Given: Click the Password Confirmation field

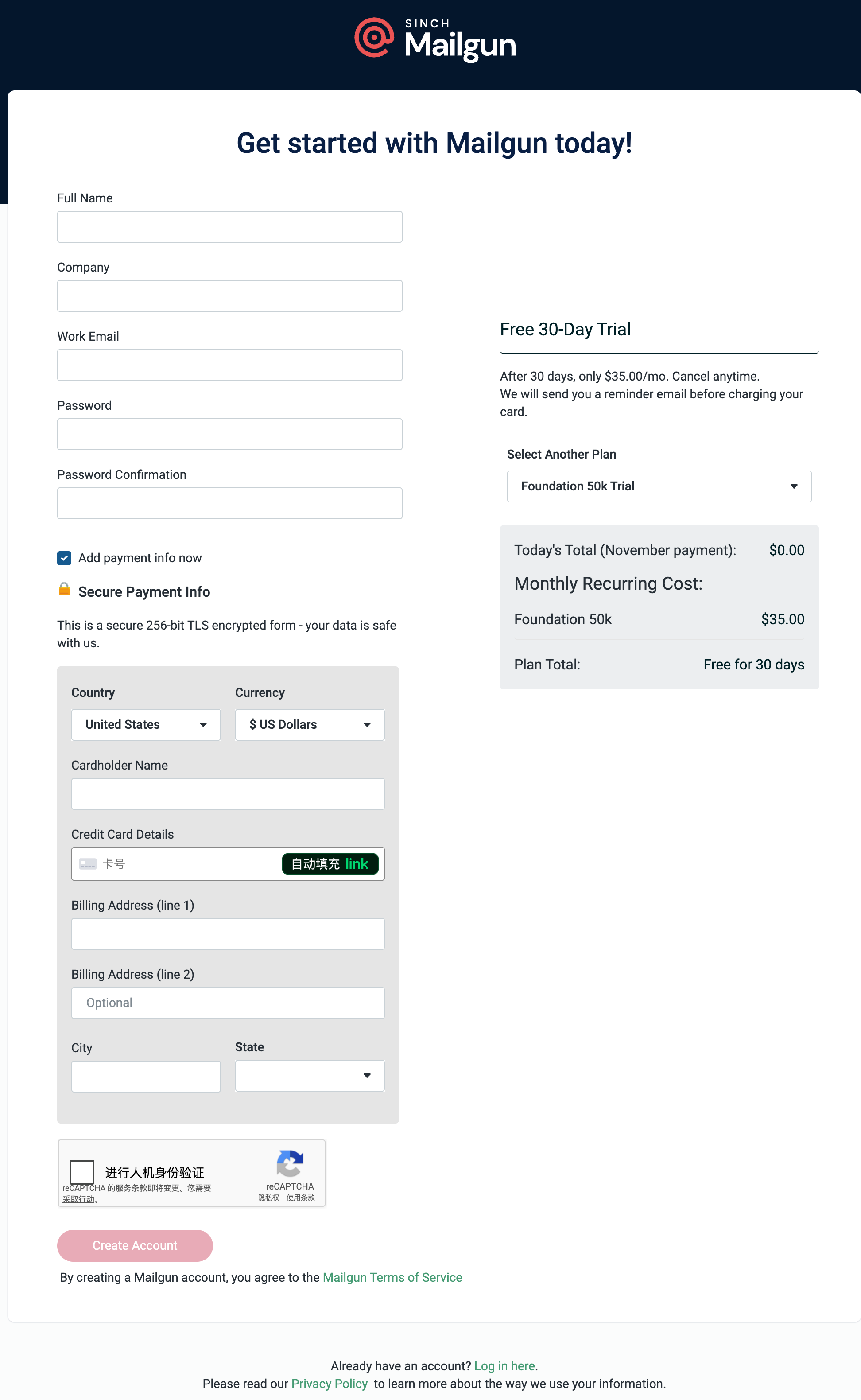Looking at the screenshot, I should pos(229,503).
